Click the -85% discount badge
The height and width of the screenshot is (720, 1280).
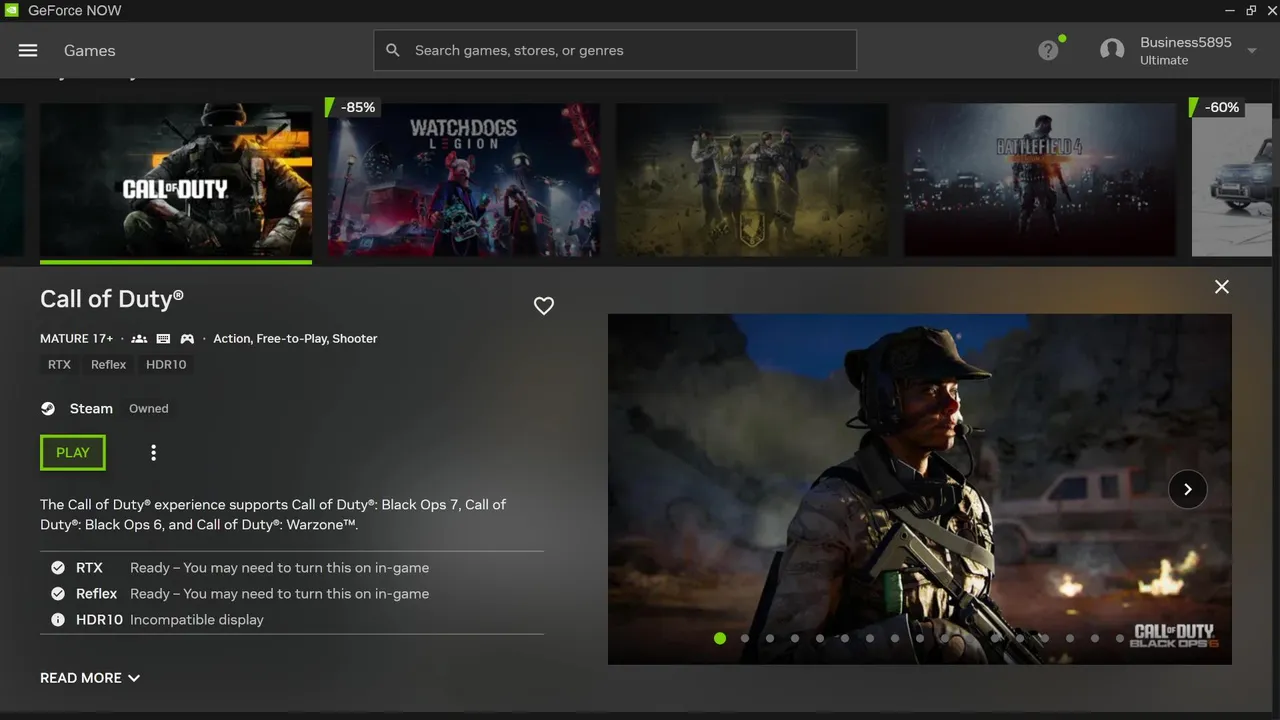point(353,107)
